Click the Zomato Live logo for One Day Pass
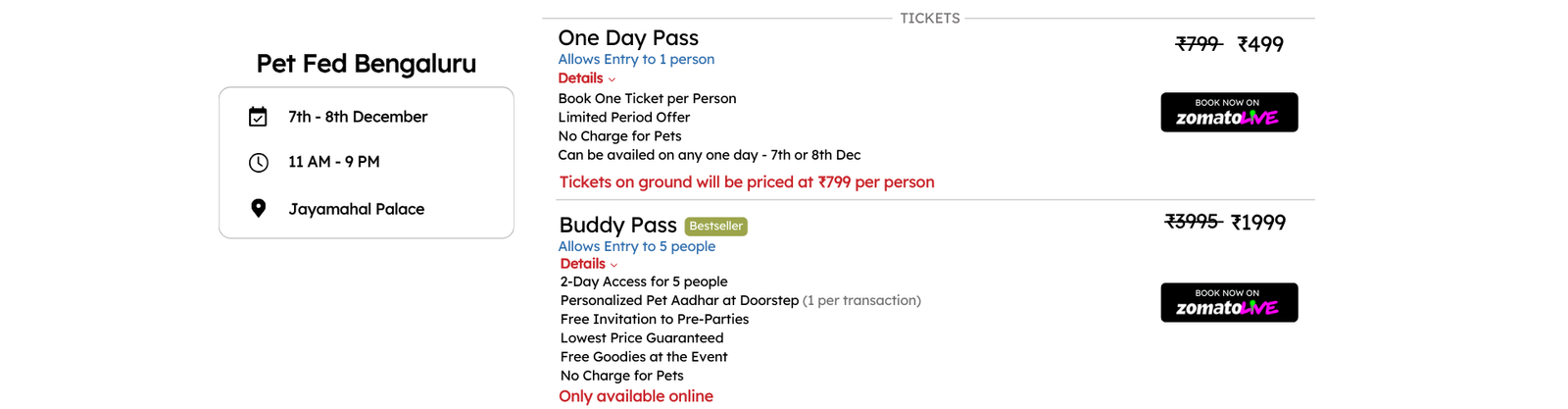The height and width of the screenshot is (409, 1568). 1229,113
